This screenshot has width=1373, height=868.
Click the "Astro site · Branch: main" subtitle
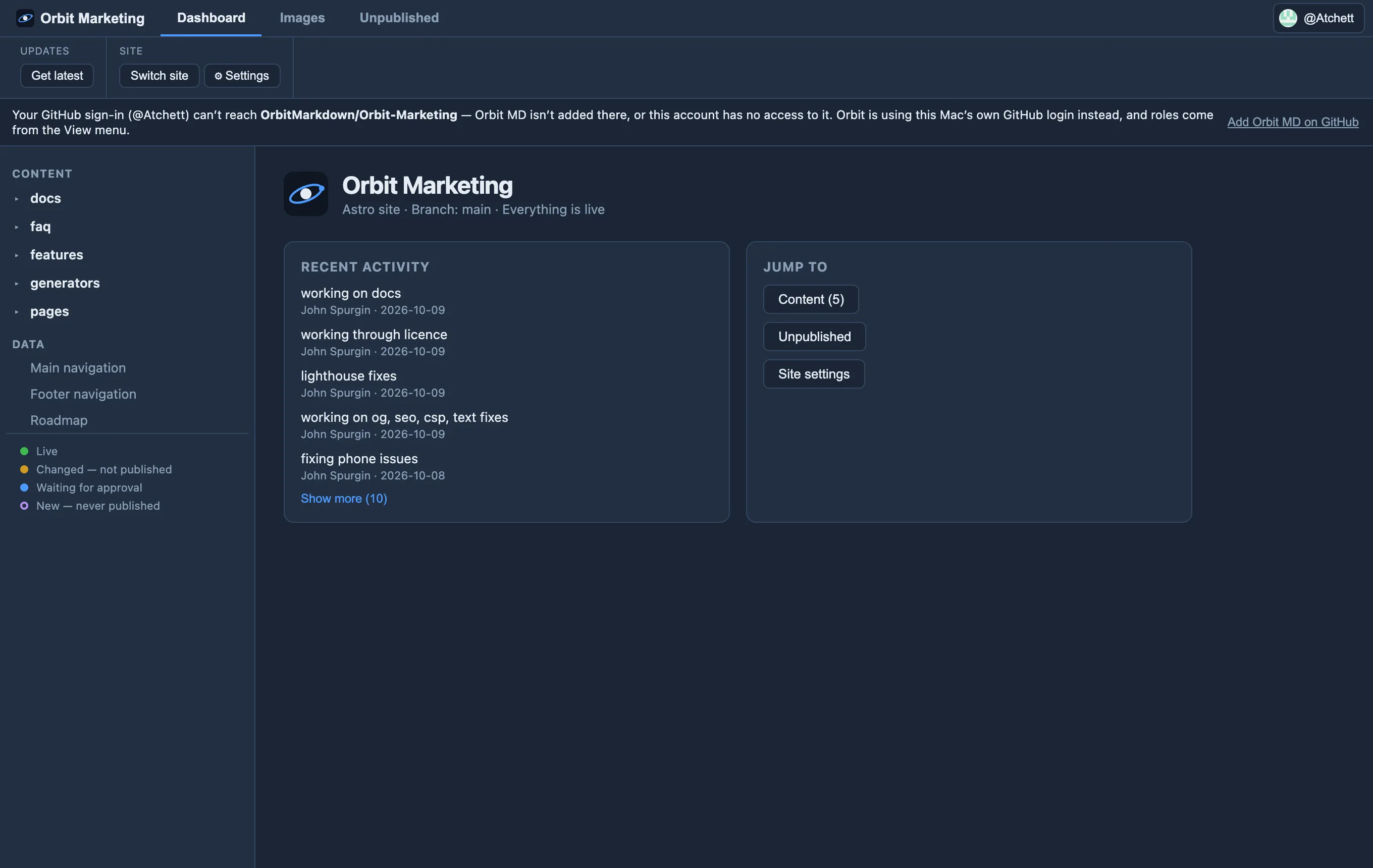point(416,209)
